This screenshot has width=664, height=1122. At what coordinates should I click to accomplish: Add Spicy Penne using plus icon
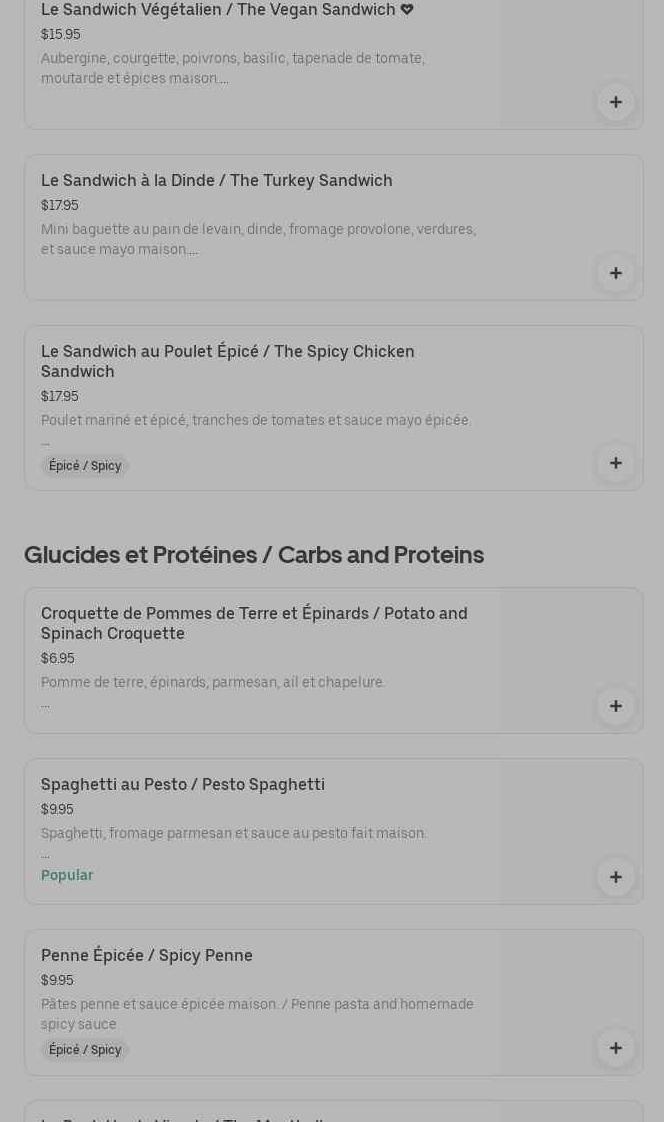[615, 1048]
